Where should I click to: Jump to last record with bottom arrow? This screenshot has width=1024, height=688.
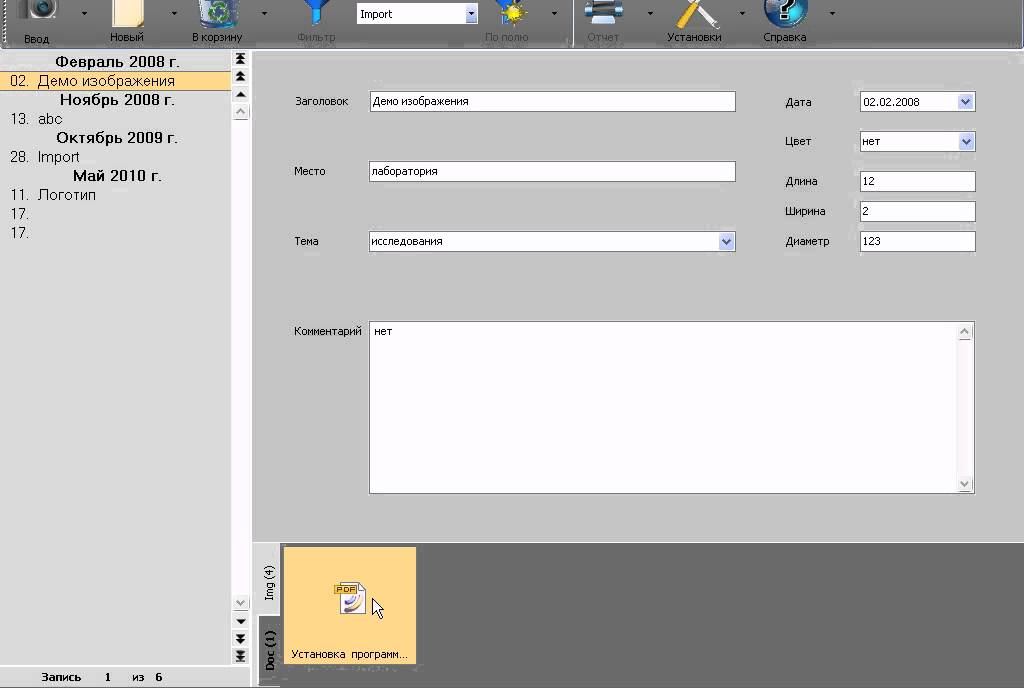[240, 655]
